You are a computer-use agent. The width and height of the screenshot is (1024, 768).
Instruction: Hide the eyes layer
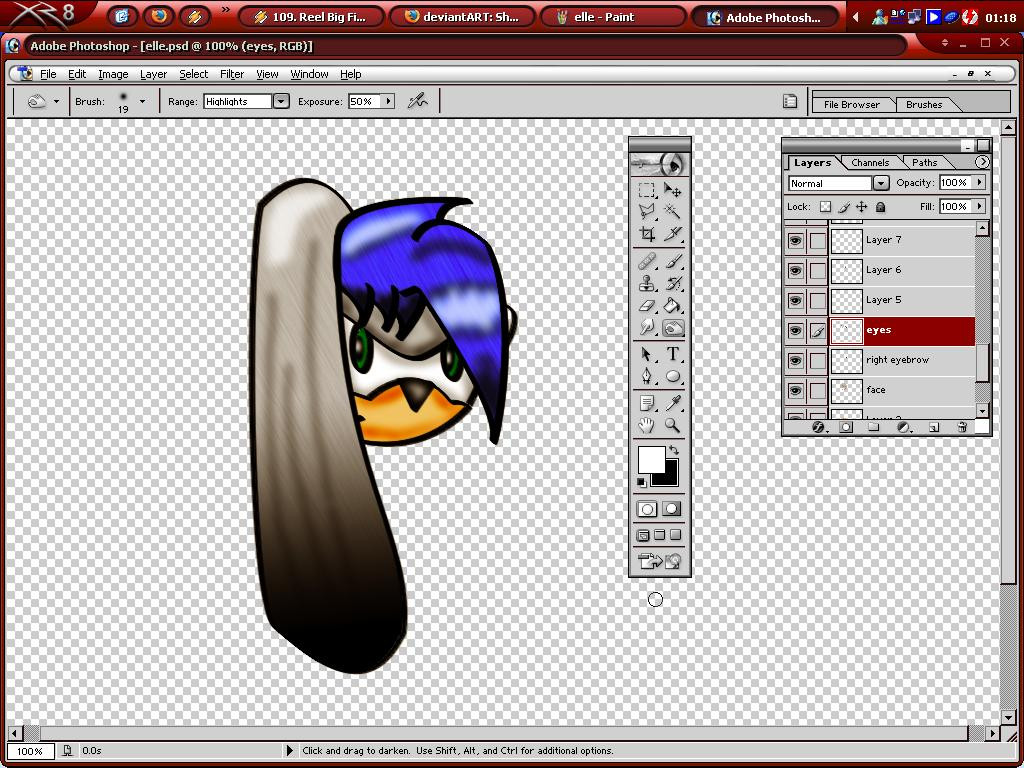(795, 330)
